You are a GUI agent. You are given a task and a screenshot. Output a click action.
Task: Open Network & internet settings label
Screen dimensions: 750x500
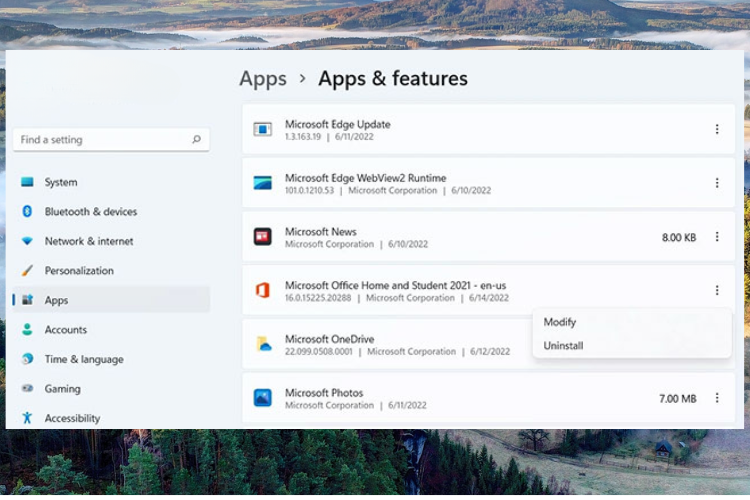(x=89, y=241)
